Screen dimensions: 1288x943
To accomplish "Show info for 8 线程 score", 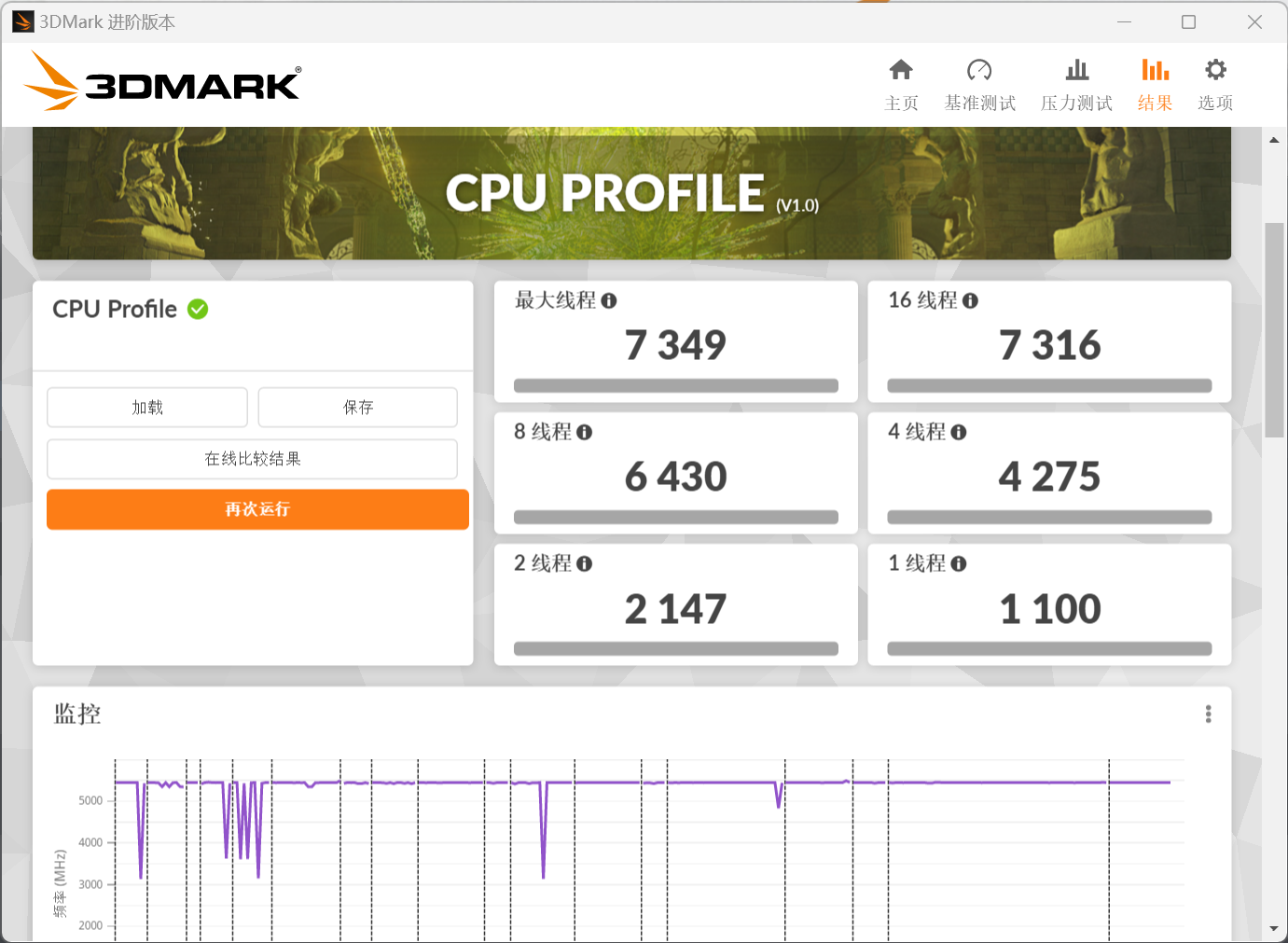I will 585,432.
